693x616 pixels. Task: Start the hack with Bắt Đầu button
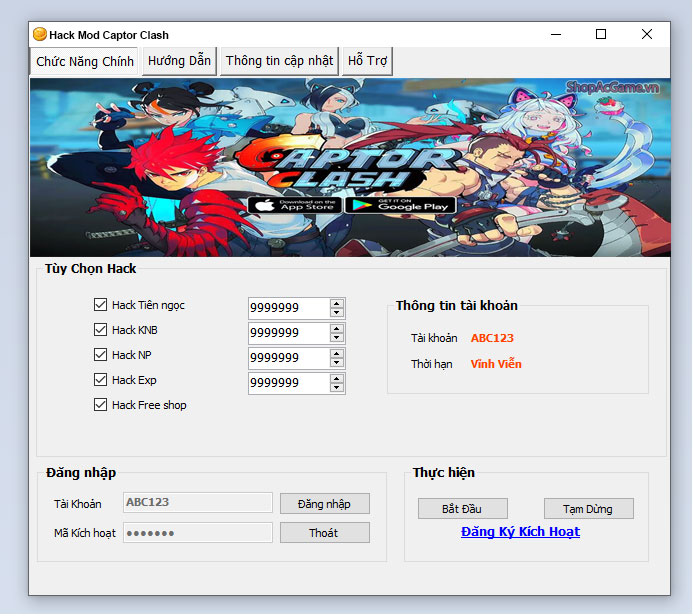[463, 509]
